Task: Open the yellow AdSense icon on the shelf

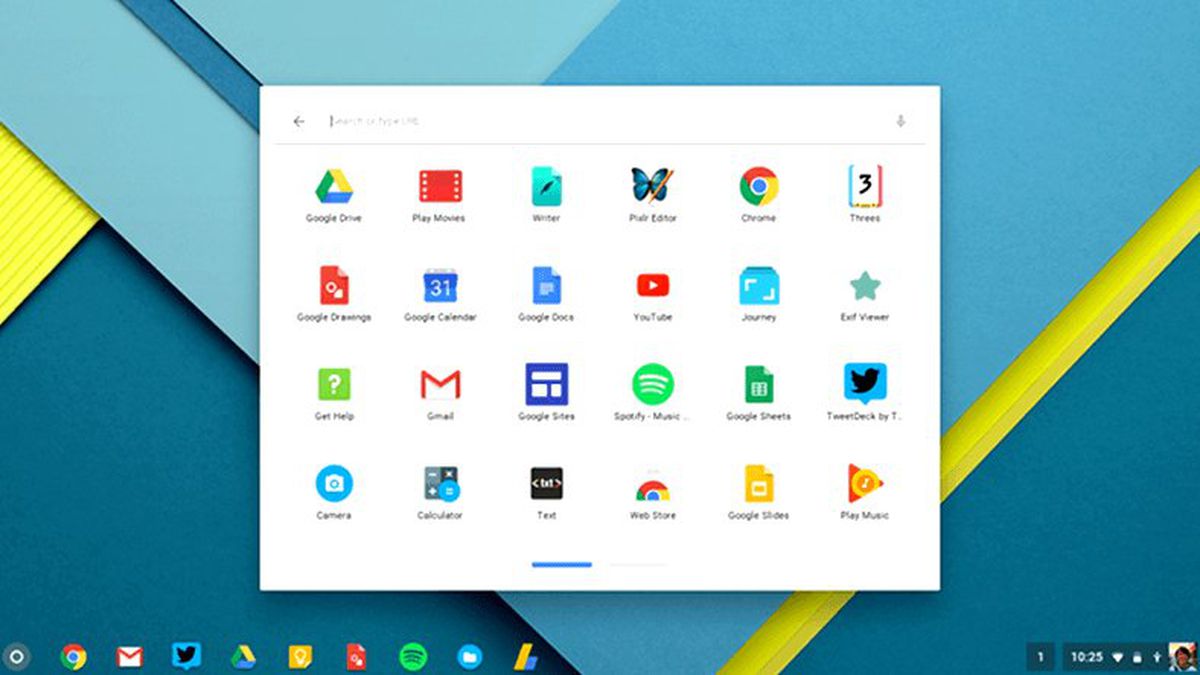Action: 526,657
